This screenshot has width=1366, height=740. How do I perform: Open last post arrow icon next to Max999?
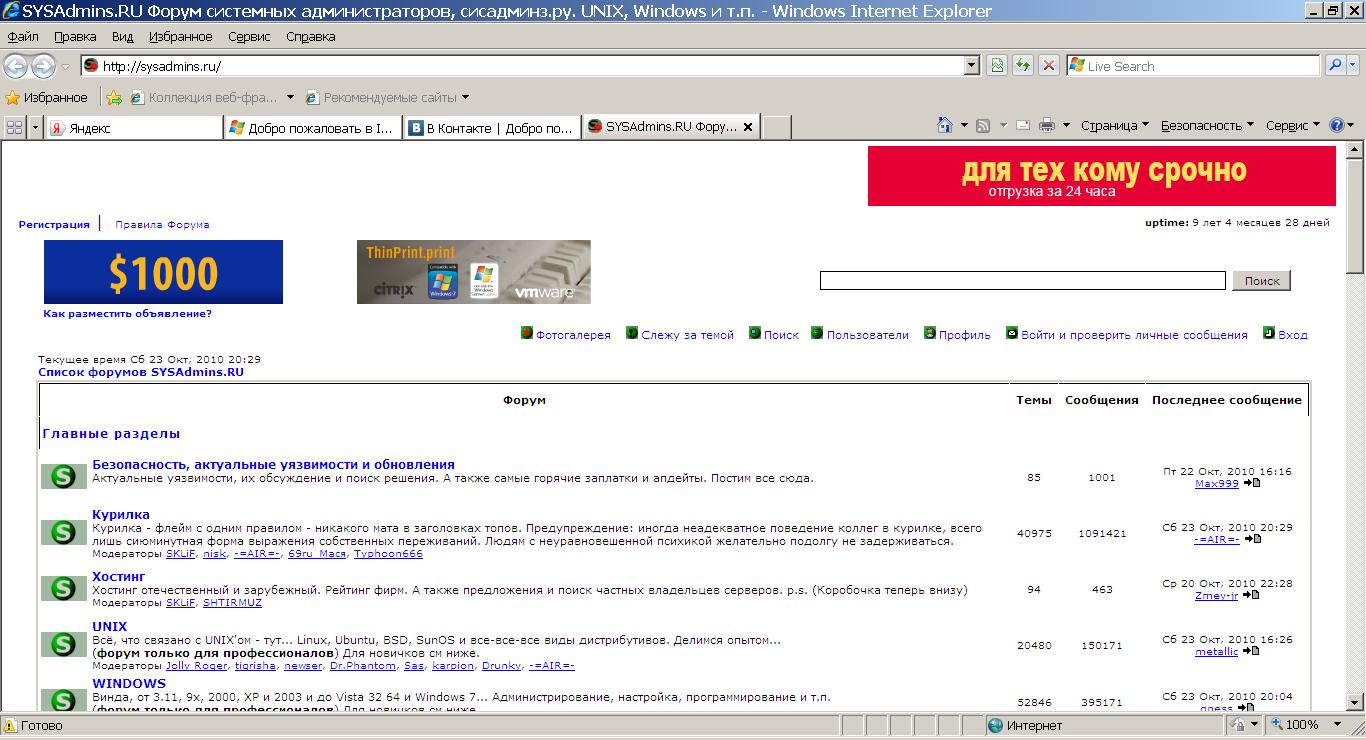click(1251, 483)
